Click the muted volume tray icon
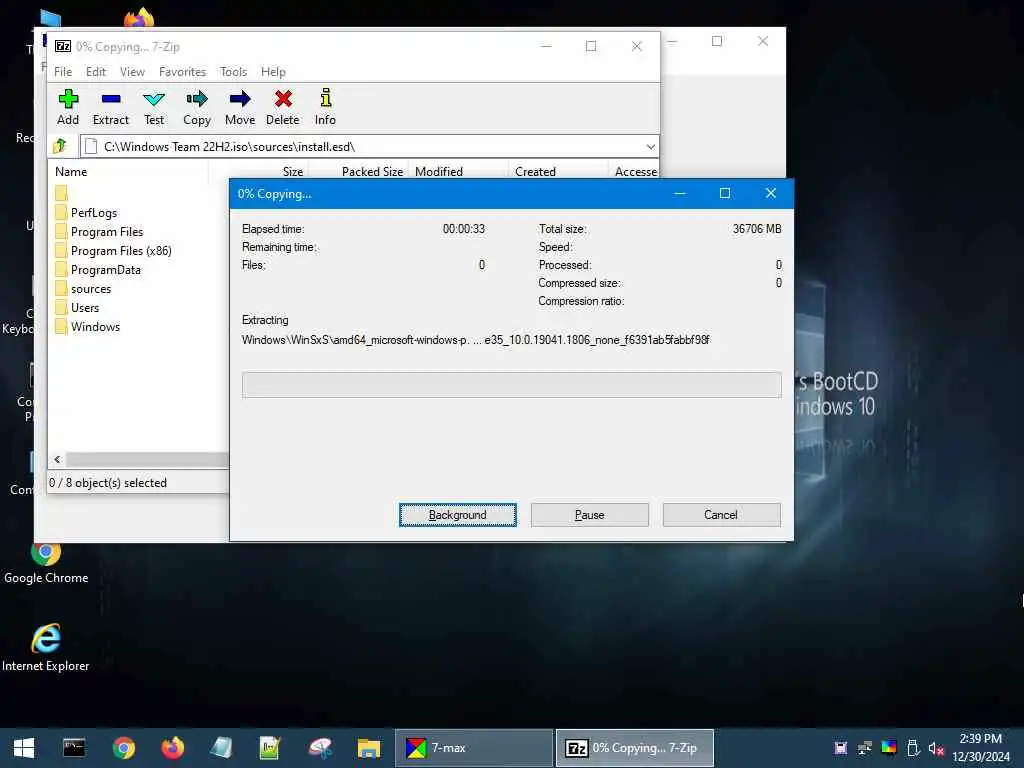This screenshot has height=768, width=1024. [936, 748]
